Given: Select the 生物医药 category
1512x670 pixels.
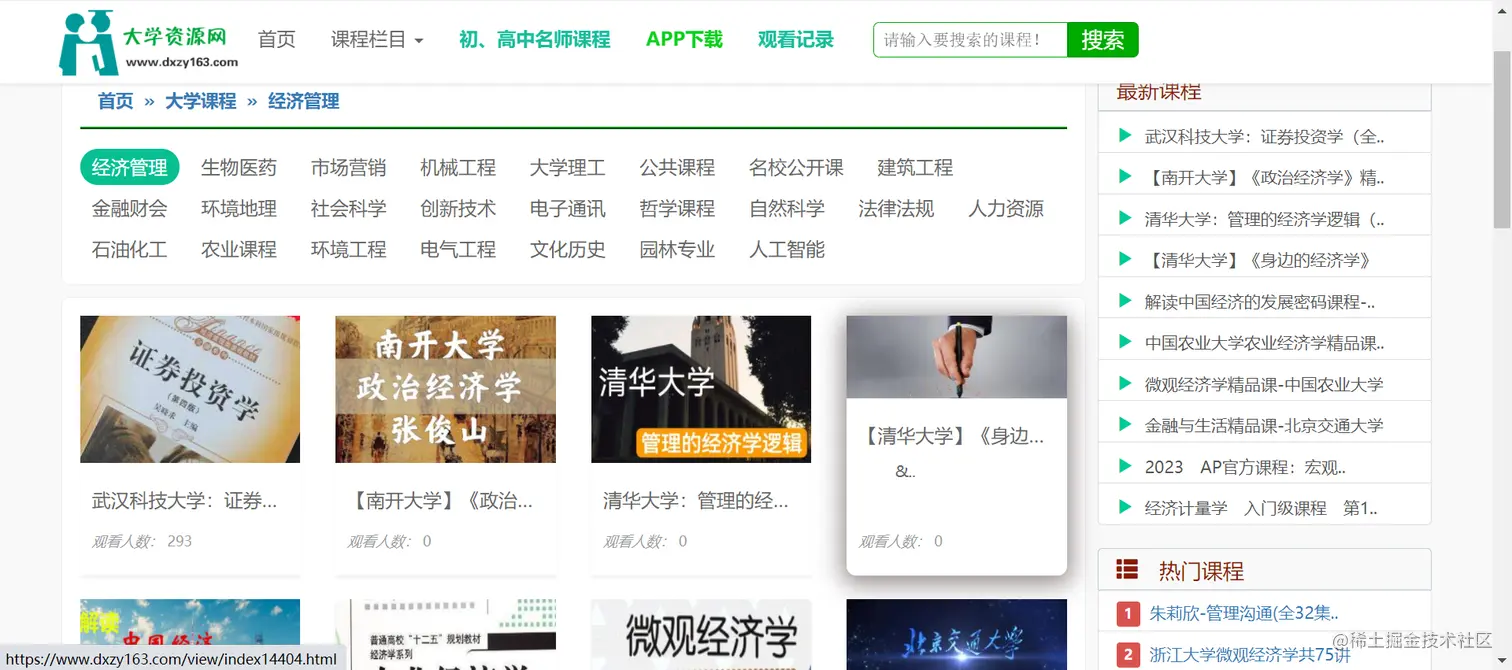Looking at the screenshot, I should [239, 167].
